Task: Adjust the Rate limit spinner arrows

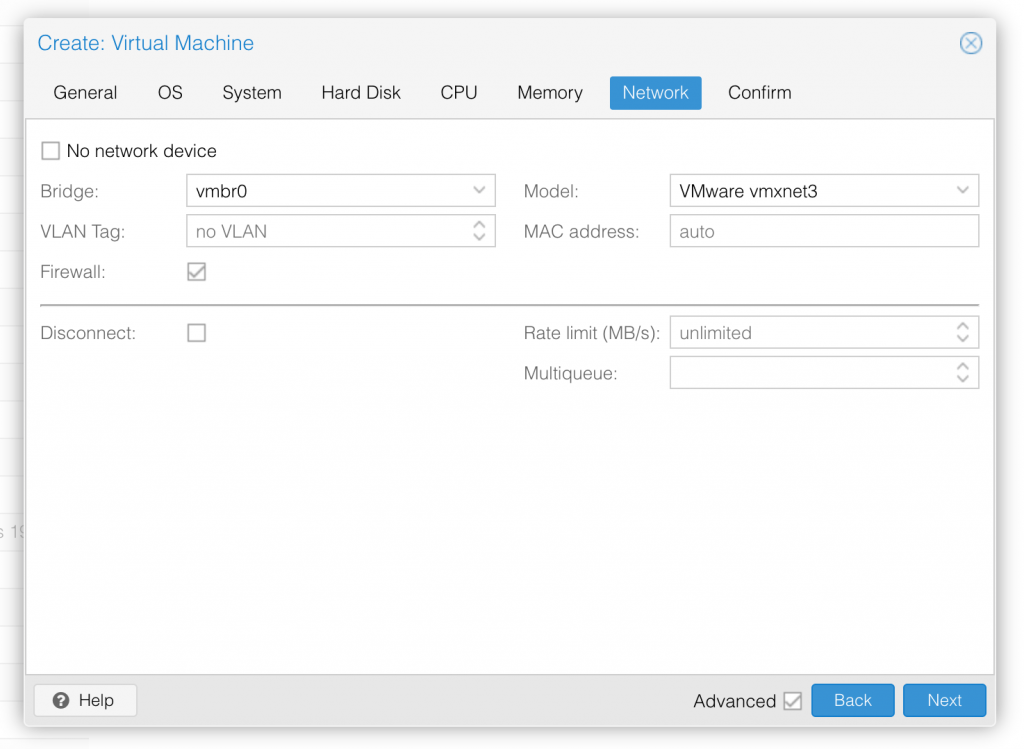Action: click(x=962, y=332)
